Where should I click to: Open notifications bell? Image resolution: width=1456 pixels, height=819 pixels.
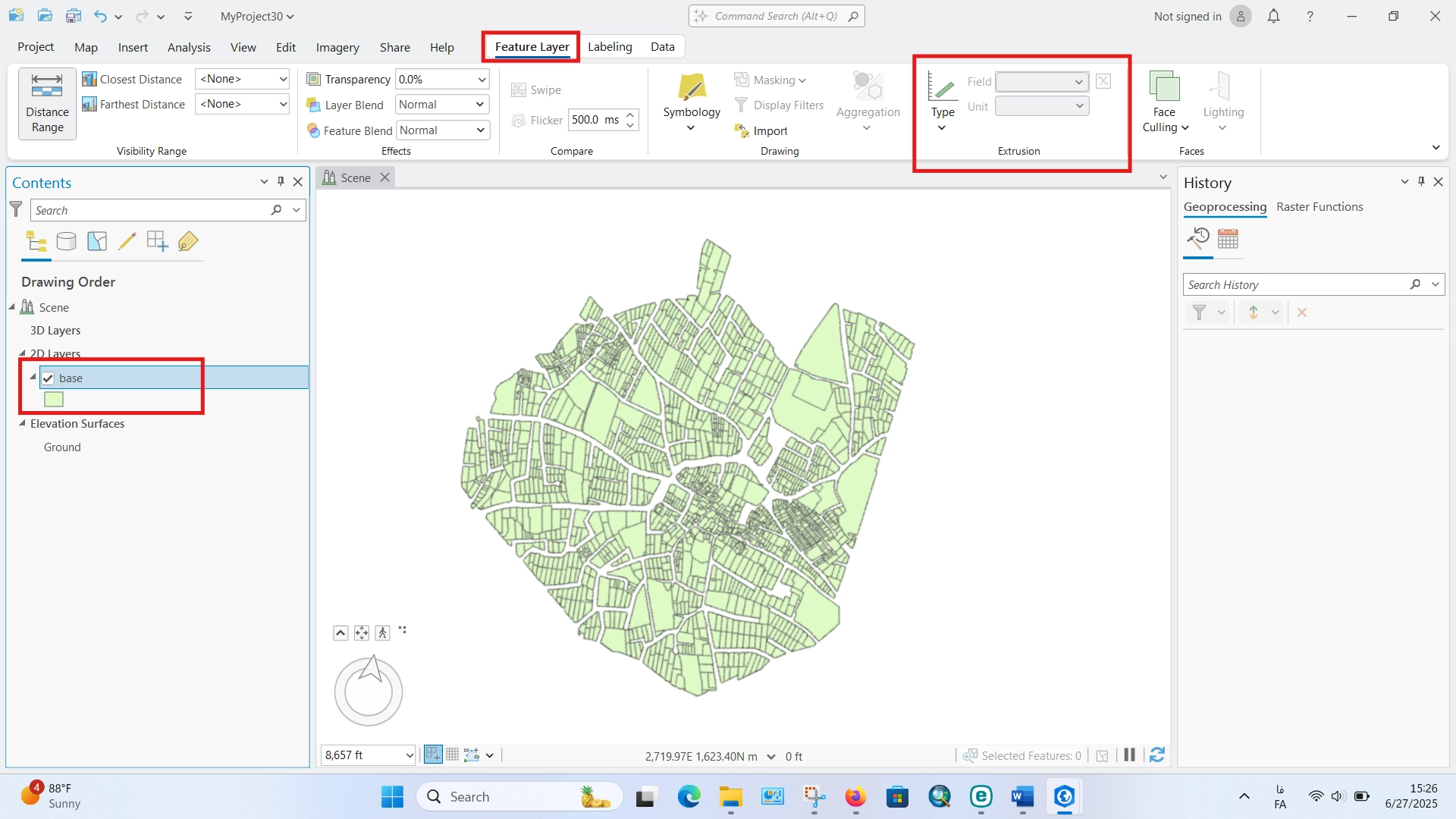(x=1274, y=16)
